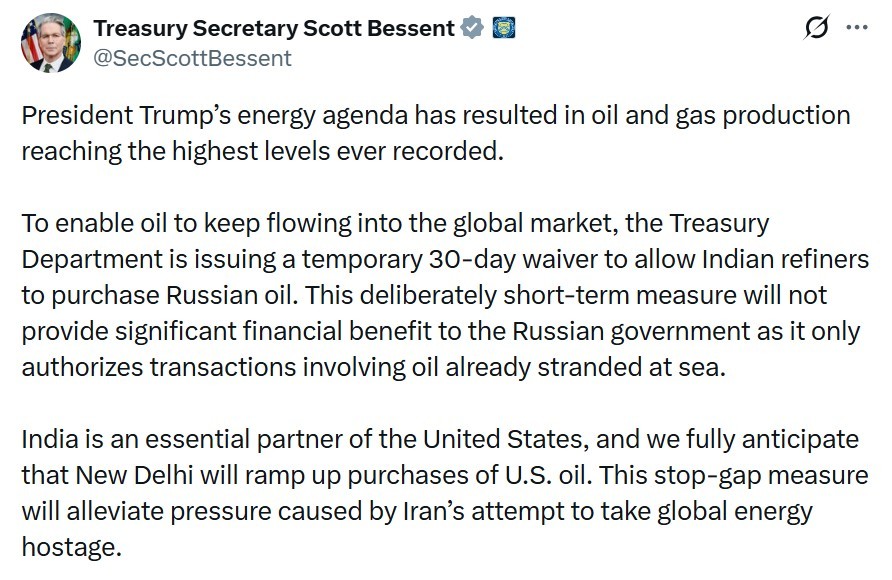This screenshot has width=892, height=580.
Task: Click the display name Treasury Secretary Scott Bessent
Action: pyautogui.click(x=274, y=28)
